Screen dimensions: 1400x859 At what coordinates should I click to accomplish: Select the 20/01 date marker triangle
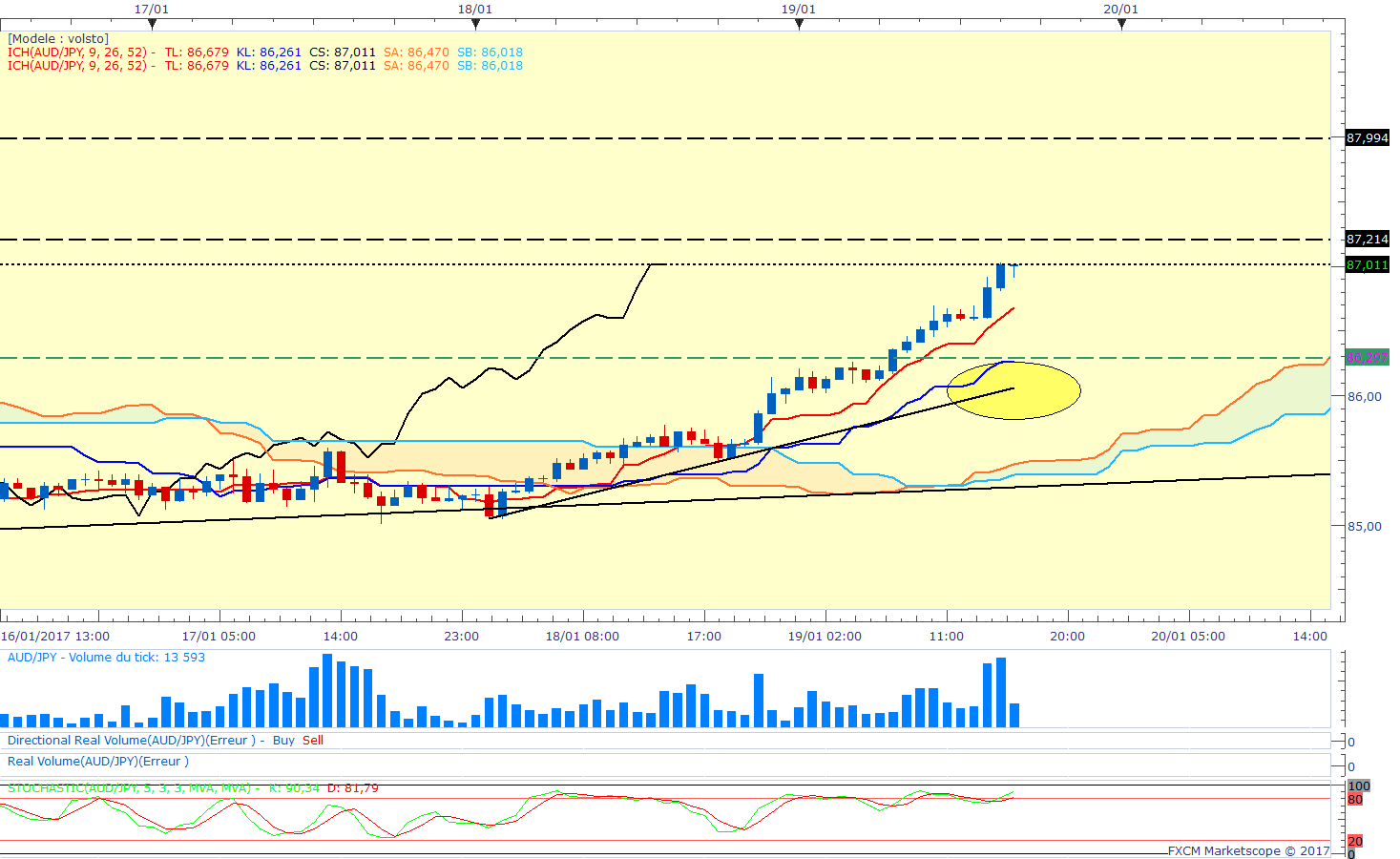point(1121,24)
